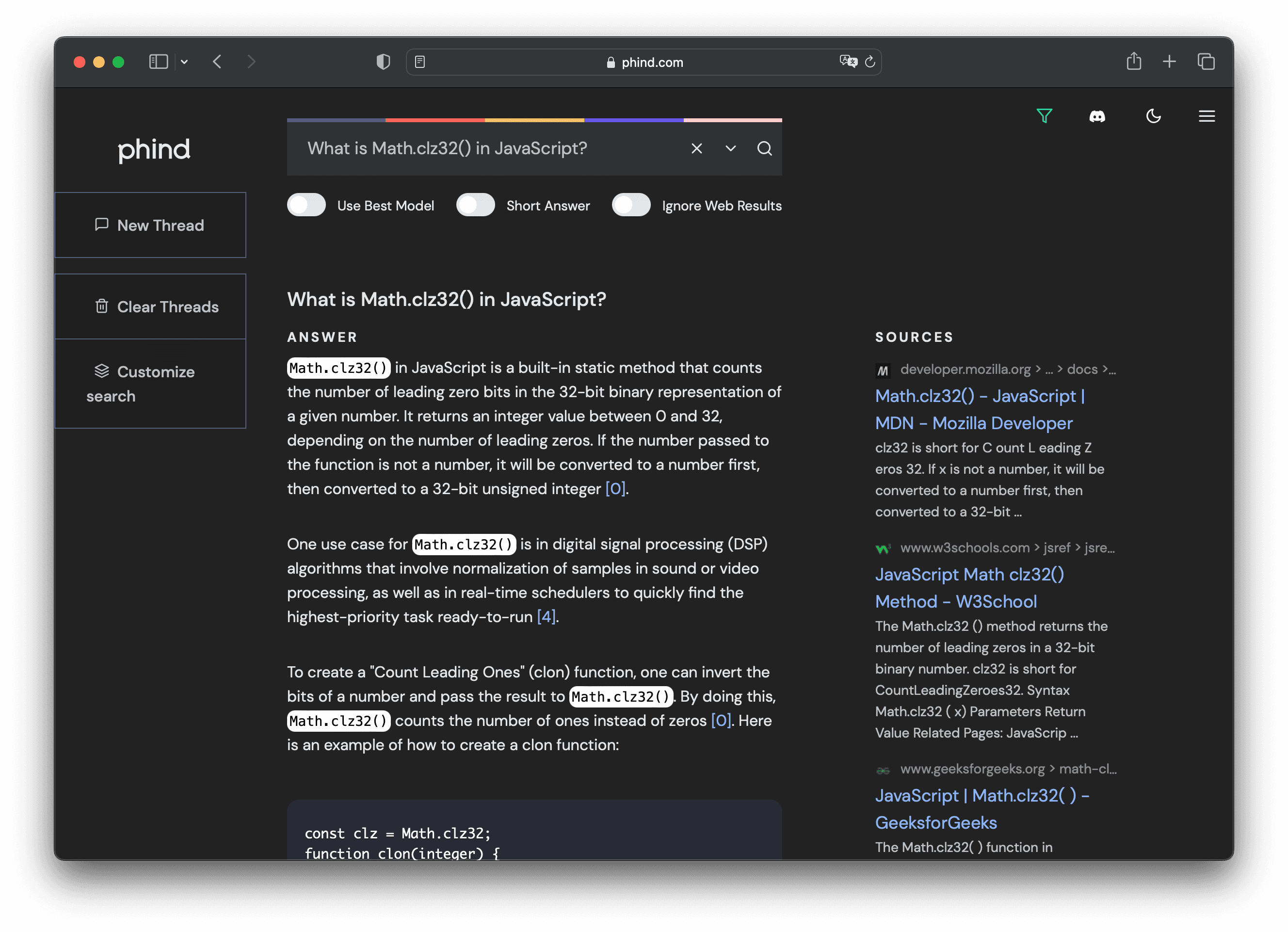Click the SOURCES heading
Screen dimensions: 1288x932
pyautogui.click(x=914, y=337)
